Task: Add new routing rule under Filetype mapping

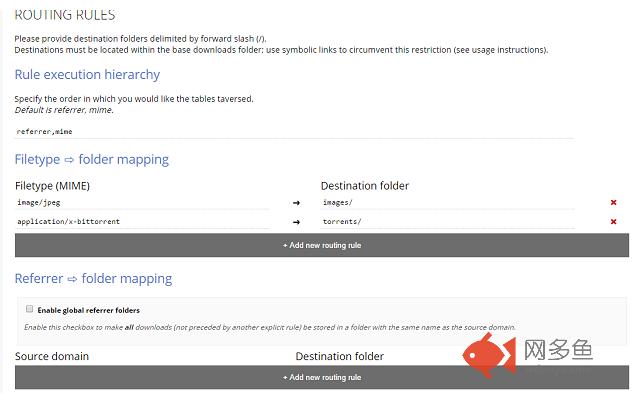Action: [x=321, y=245]
